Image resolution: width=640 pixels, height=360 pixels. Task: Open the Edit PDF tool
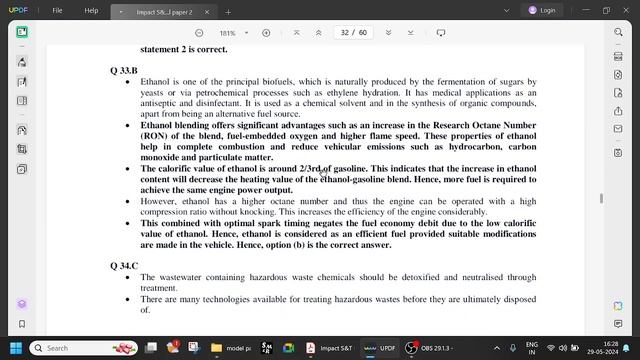(x=22, y=82)
